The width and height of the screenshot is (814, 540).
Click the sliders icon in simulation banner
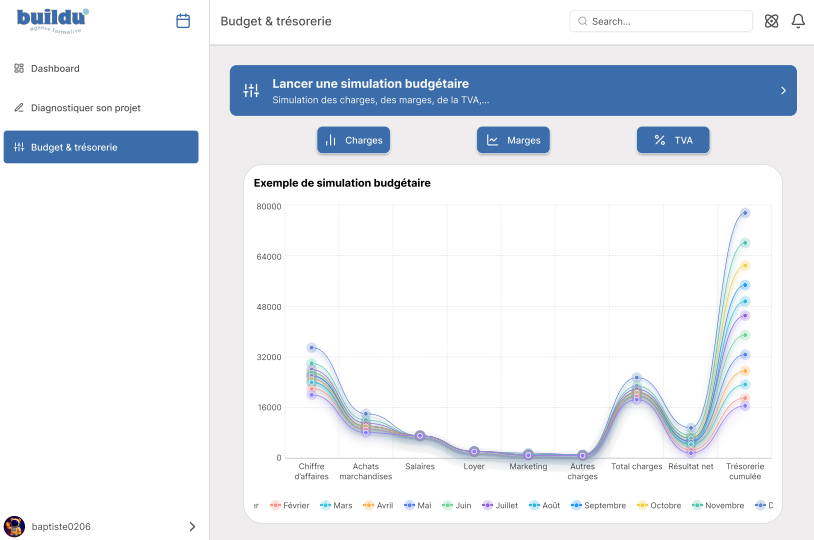pos(251,91)
